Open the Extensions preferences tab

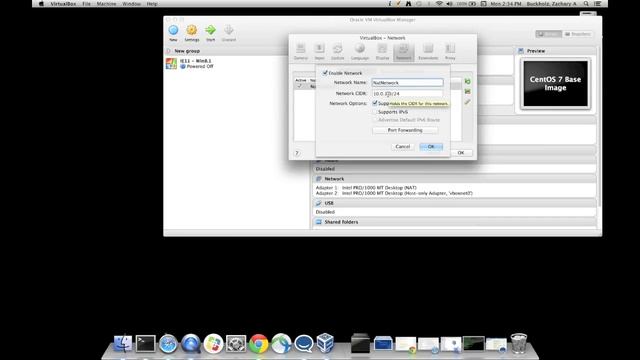[428, 52]
